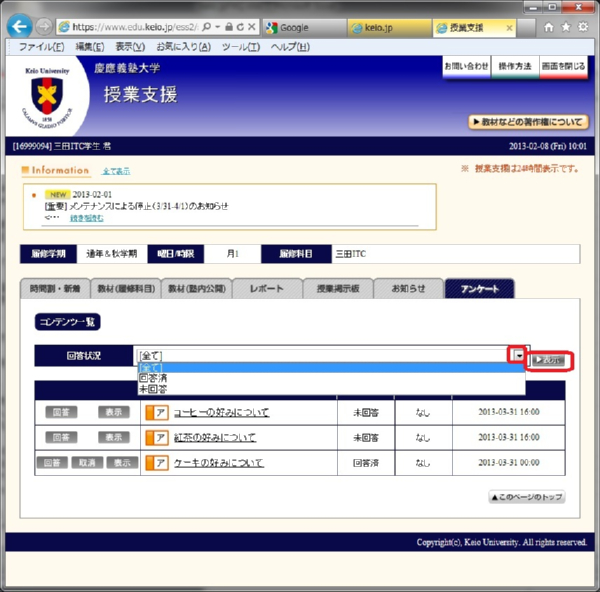Open the お気に入り(A) menu

click(x=177, y=47)
